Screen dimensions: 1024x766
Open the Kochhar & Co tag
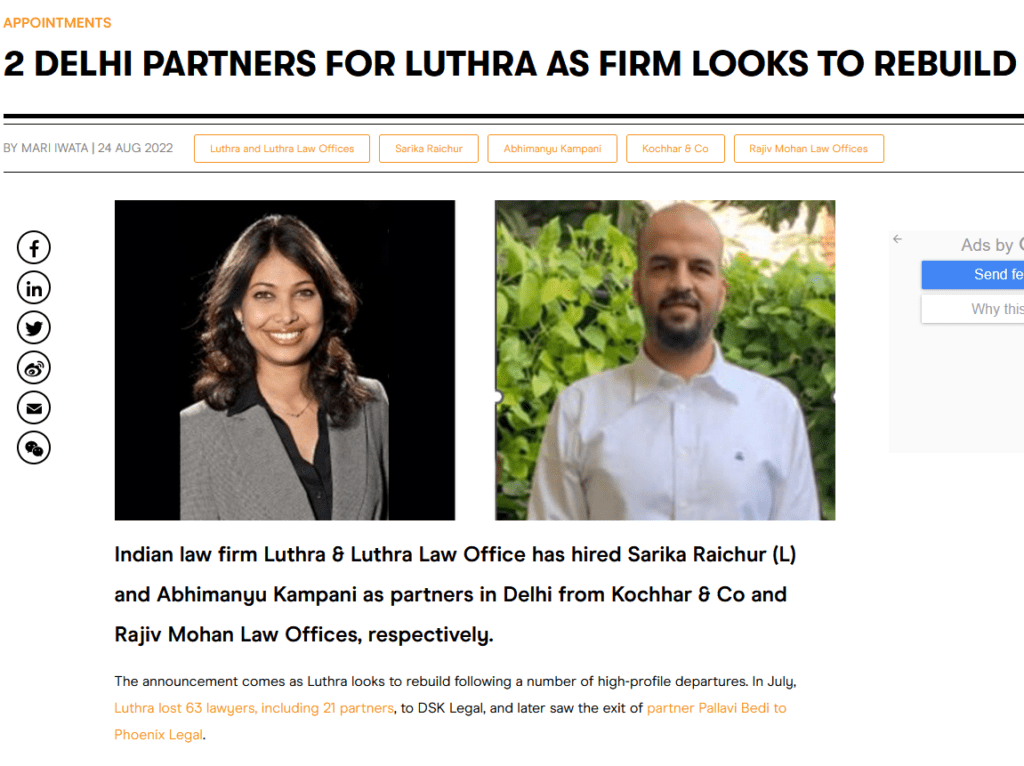675,148
